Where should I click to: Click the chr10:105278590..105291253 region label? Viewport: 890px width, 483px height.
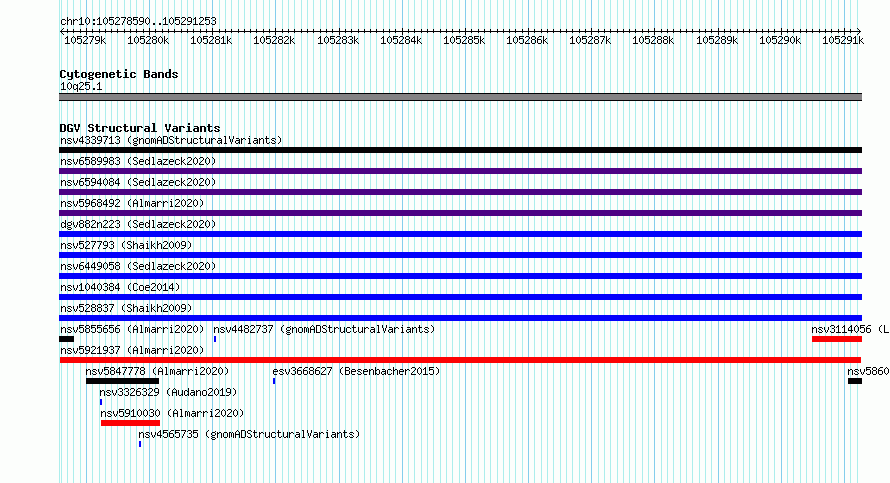pos(138,21)
